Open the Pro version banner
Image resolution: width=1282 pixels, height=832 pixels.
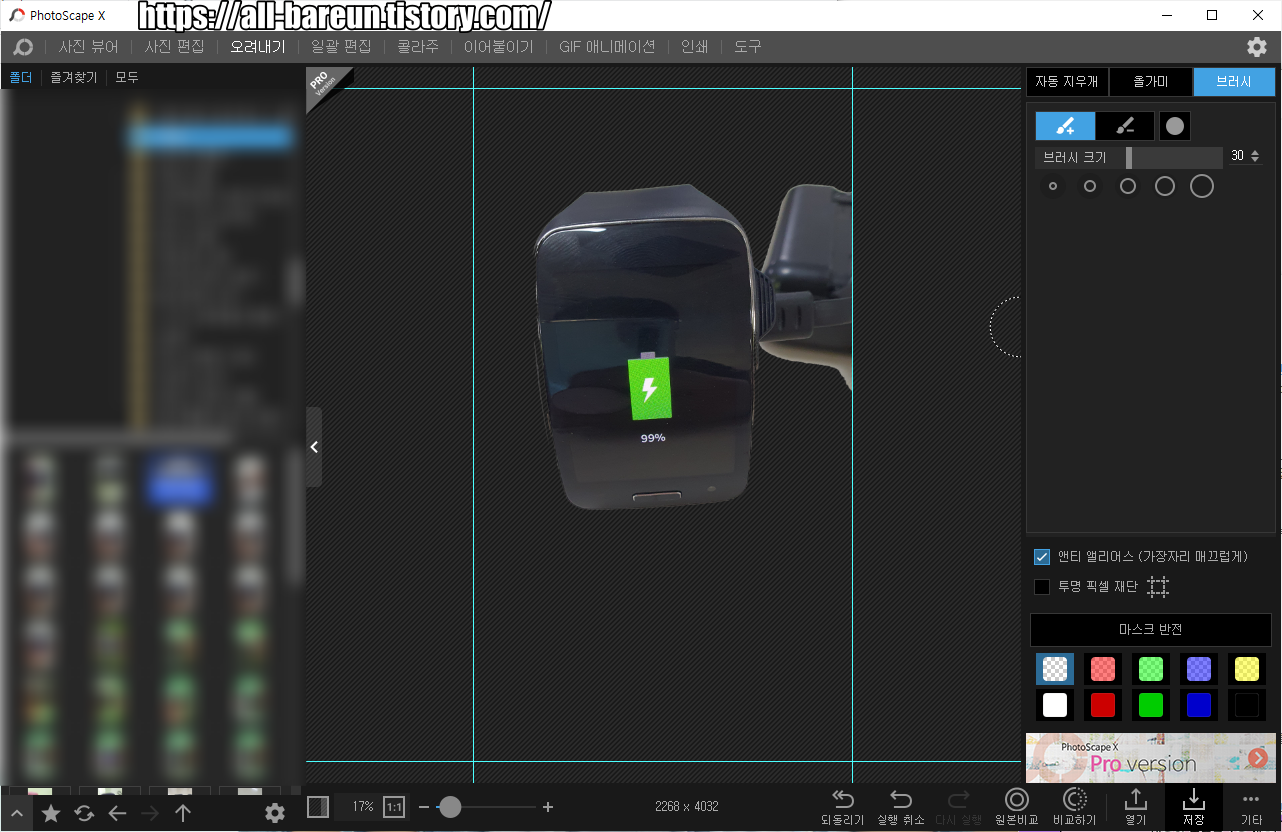(x=1151, y=758)
